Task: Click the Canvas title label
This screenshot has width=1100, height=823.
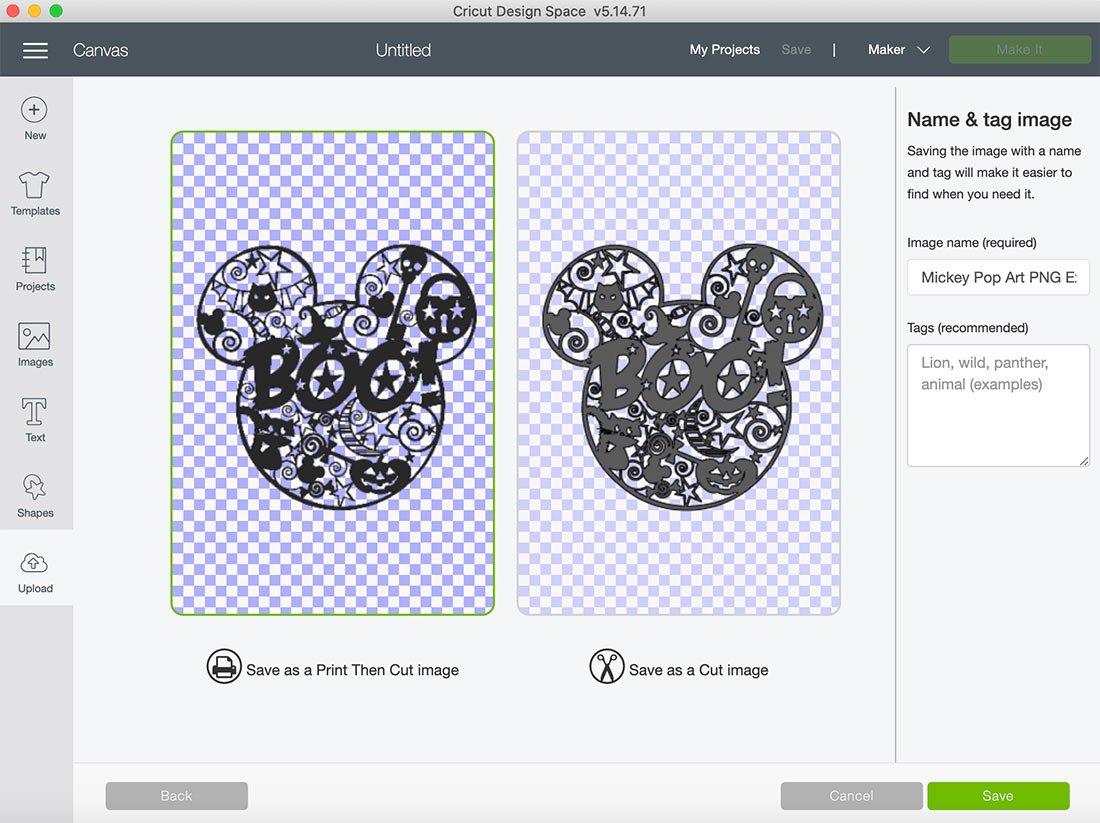Action: tap(100, 51)
